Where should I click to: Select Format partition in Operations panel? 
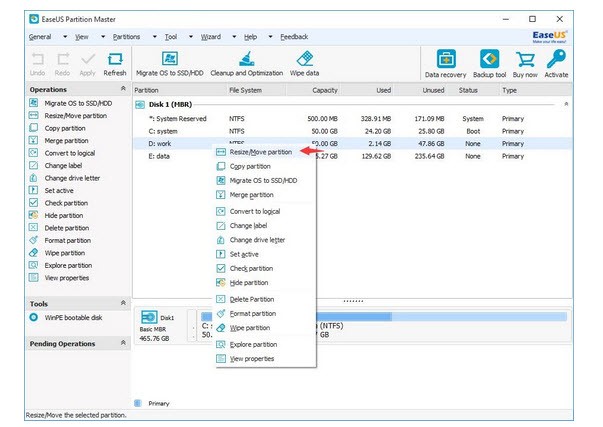pos(60,240)
